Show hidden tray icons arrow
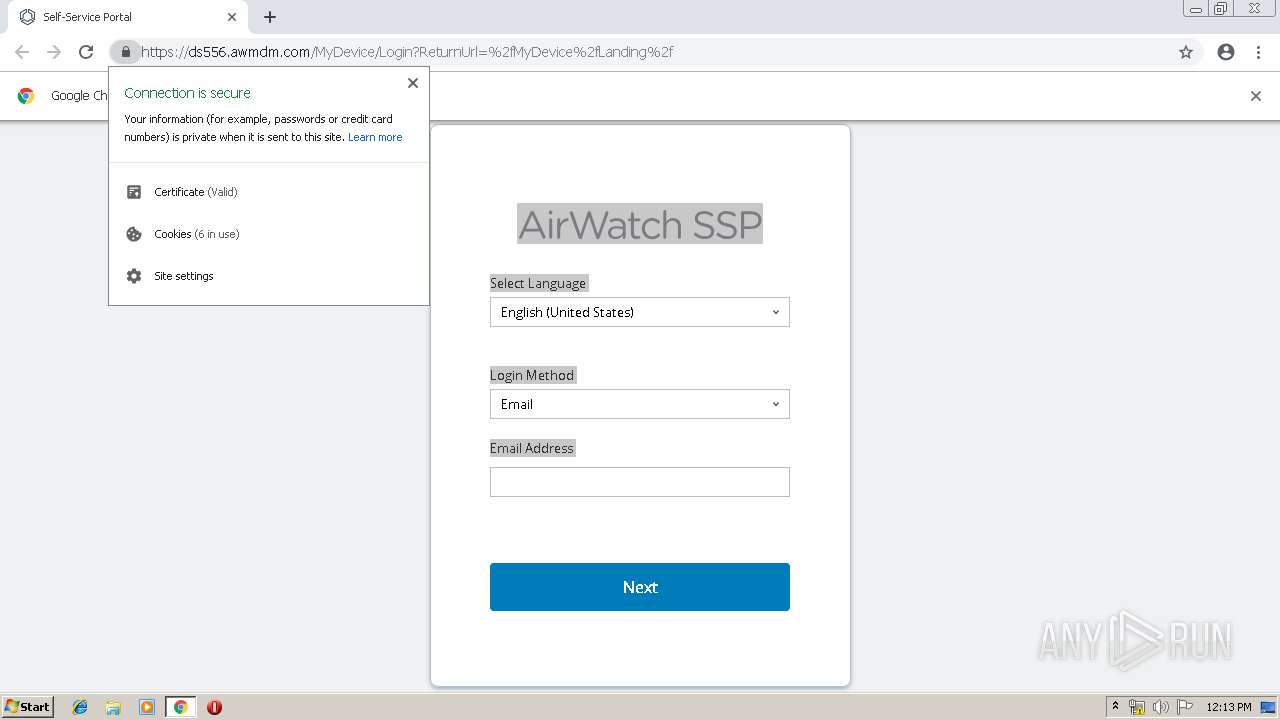Image resolution: width=1280 pixels, height=720 pixels. tap(1115, 707)
